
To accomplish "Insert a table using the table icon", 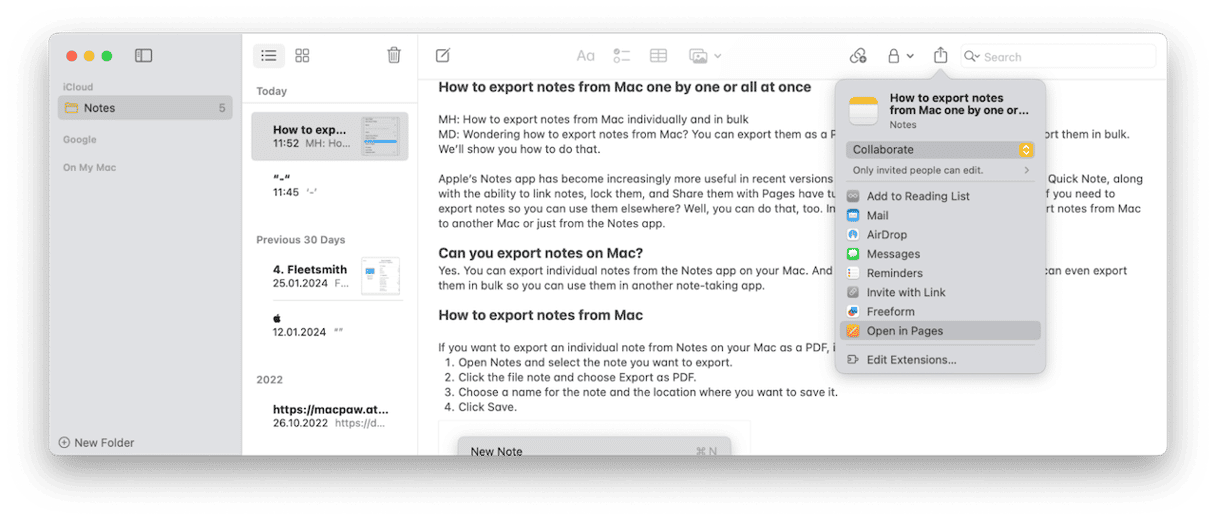I will [x=658, y=56].
